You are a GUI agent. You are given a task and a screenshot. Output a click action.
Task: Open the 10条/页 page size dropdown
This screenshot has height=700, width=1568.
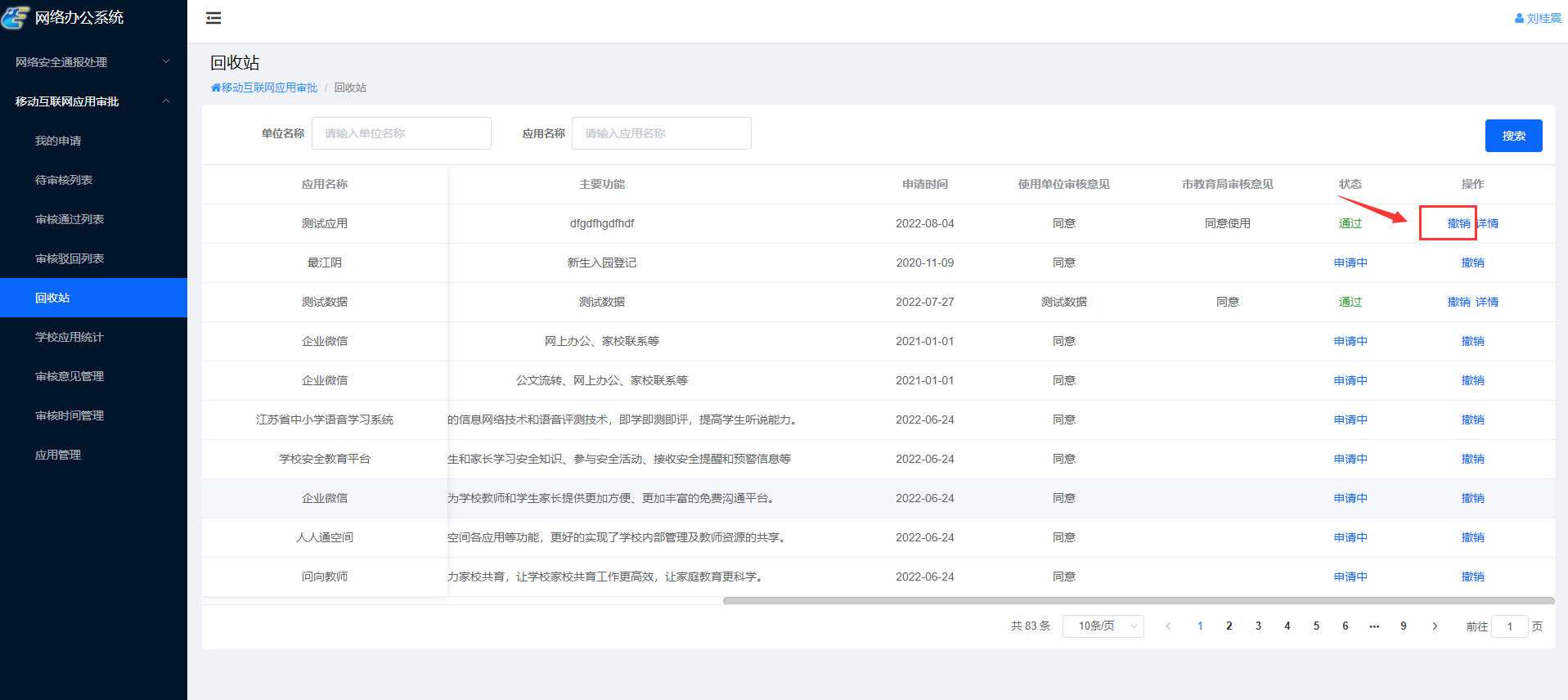1103,626
